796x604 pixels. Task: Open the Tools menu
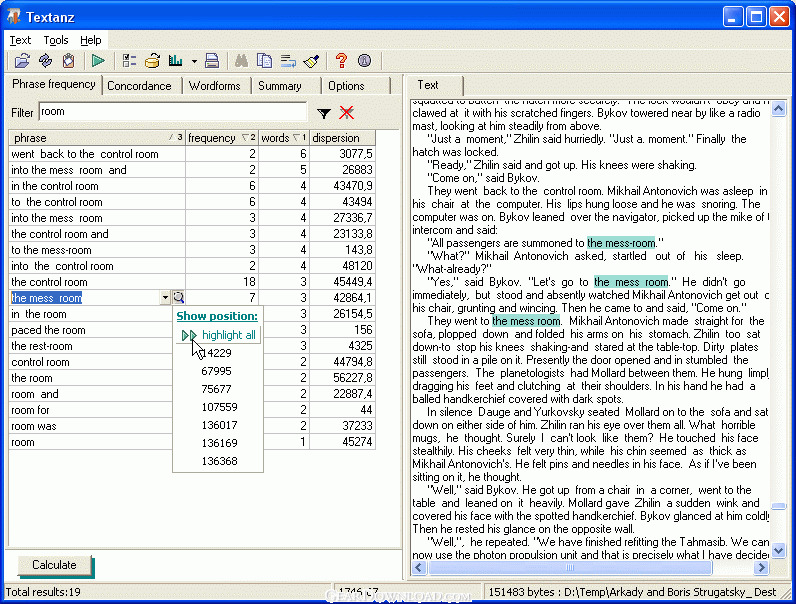point(56,40)
